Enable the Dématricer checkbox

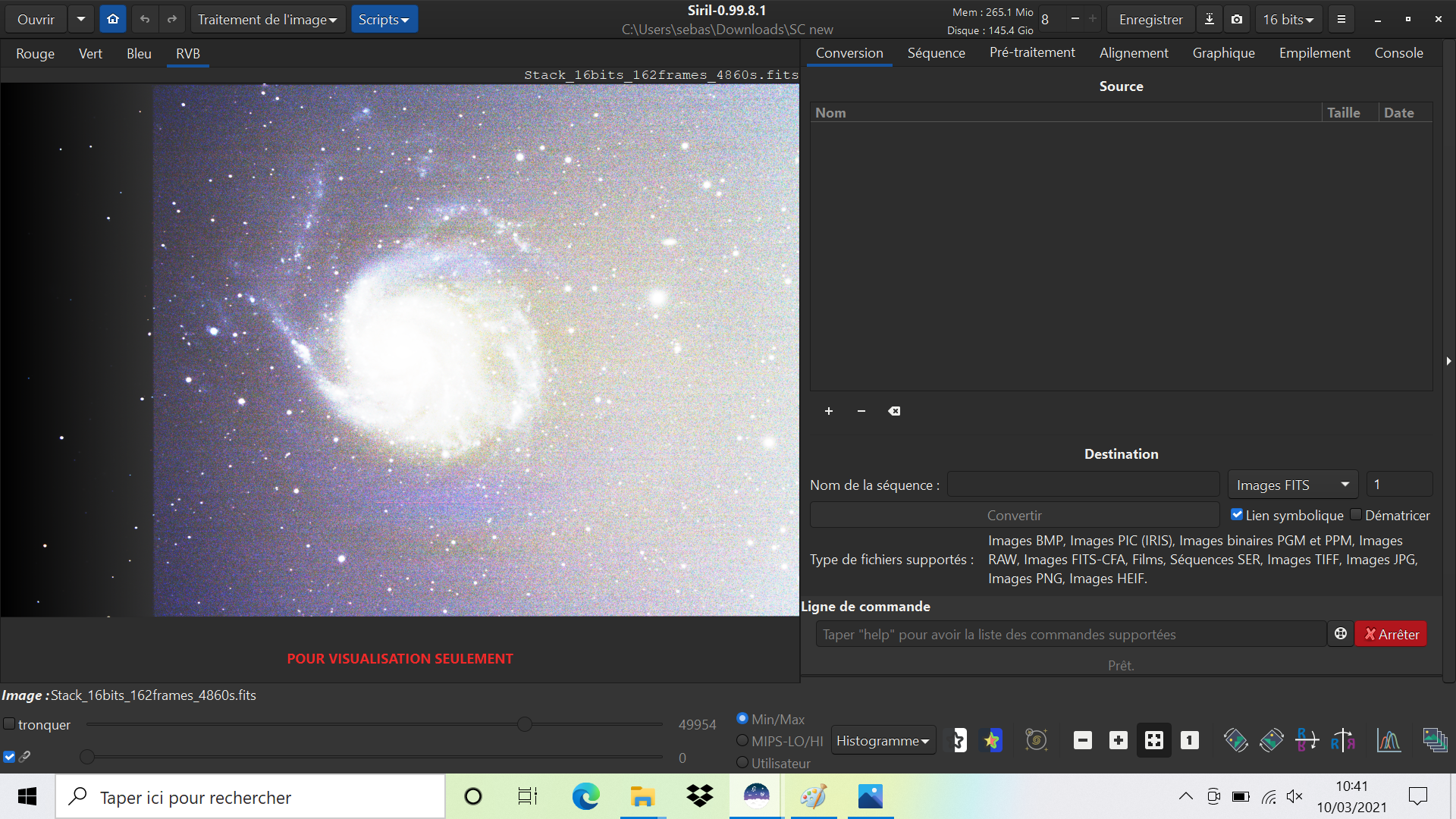1356,515
